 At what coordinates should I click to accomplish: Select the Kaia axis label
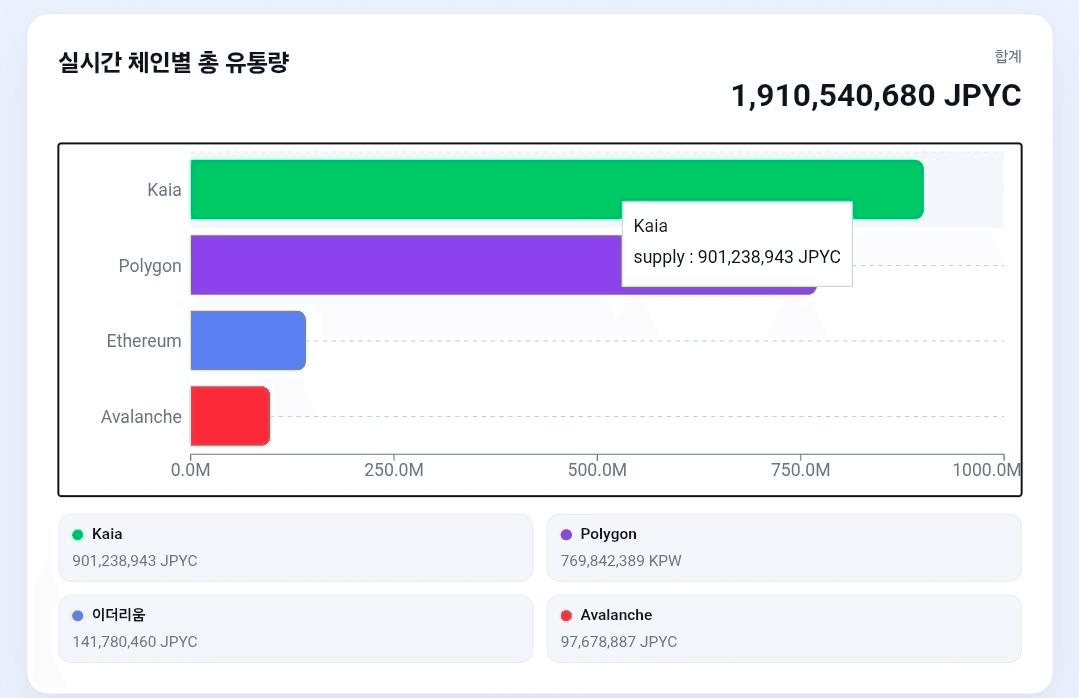(164, 189)
